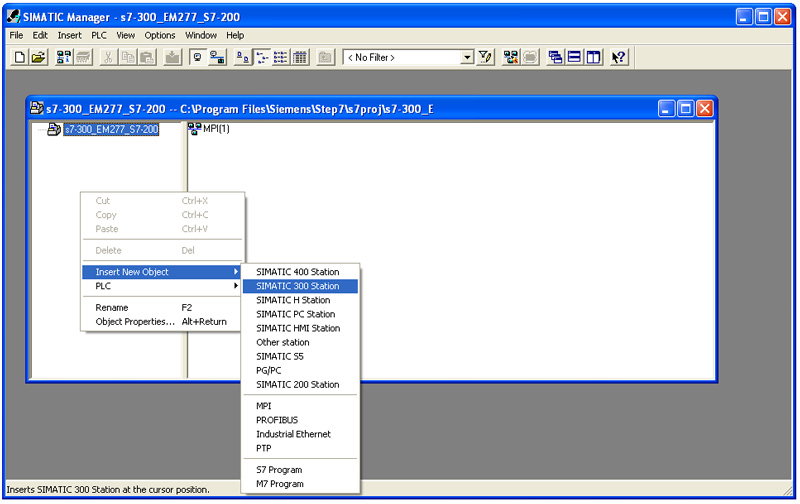Insert a SIMATIC 400 Station
Screen dimensions: 800x504
(301, 272)
